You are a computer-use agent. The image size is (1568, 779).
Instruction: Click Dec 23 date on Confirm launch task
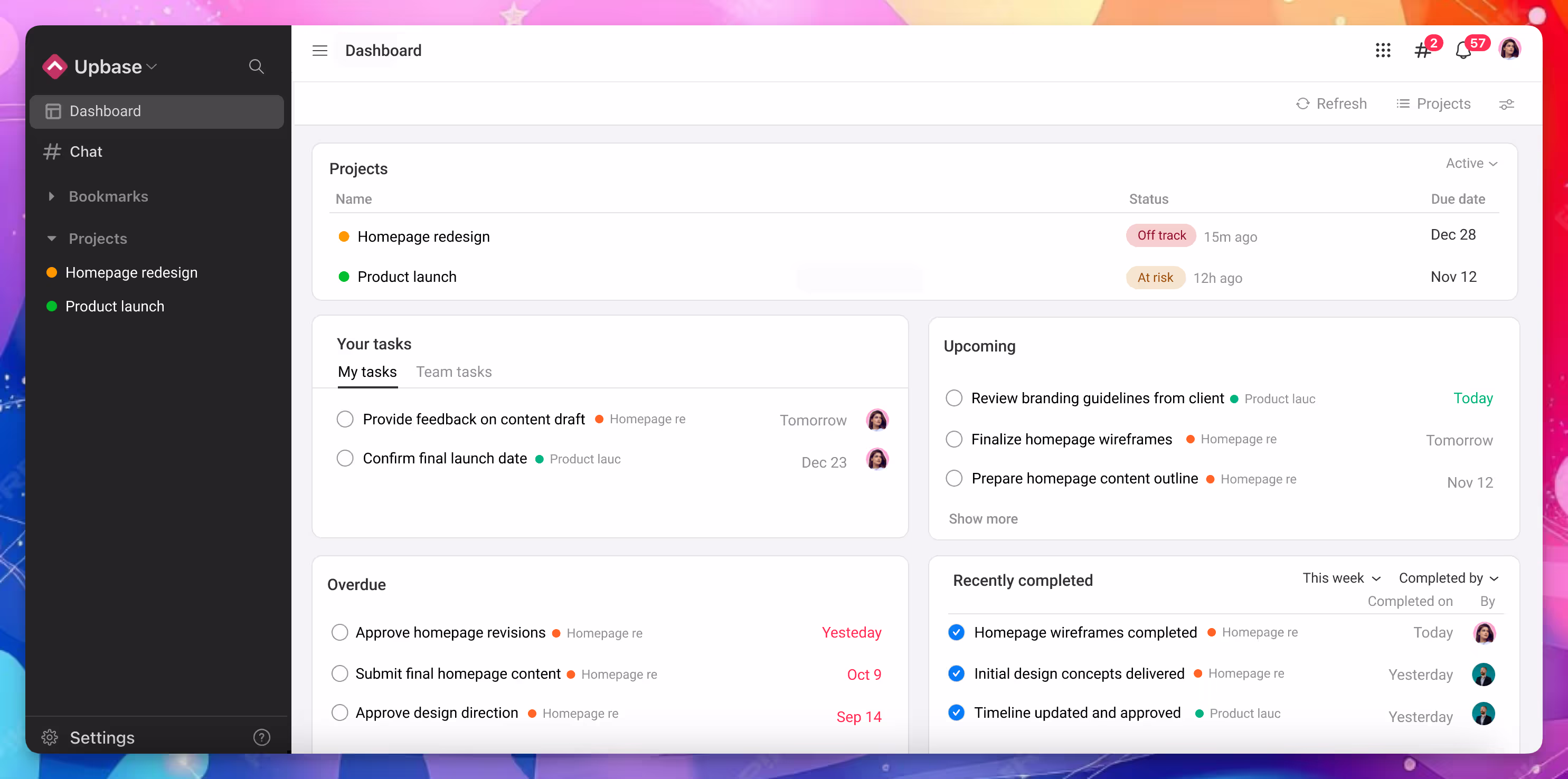click(824, 462)
